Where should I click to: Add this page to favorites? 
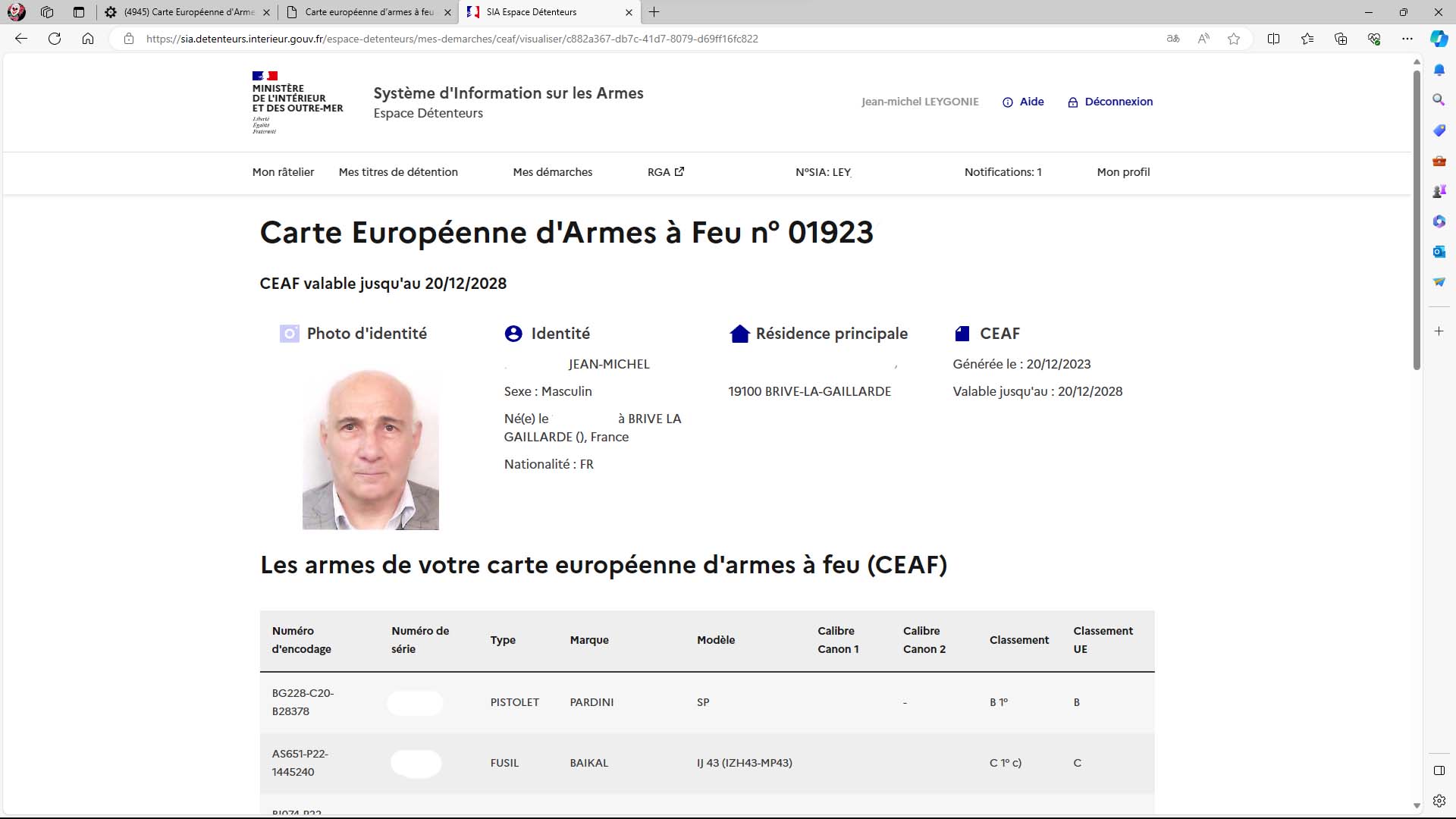click(x=1234, y=39)
